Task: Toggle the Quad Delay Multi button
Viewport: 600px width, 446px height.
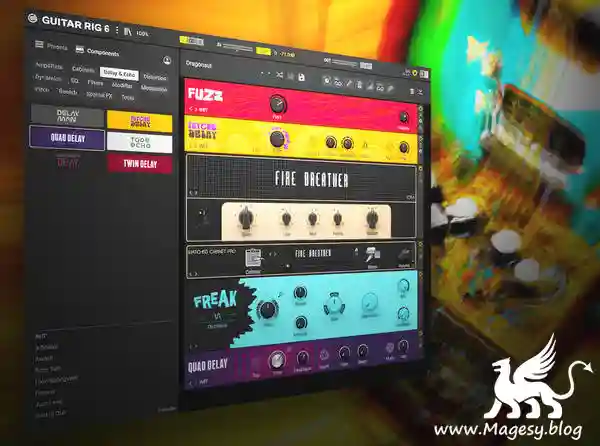Action: 390,348
